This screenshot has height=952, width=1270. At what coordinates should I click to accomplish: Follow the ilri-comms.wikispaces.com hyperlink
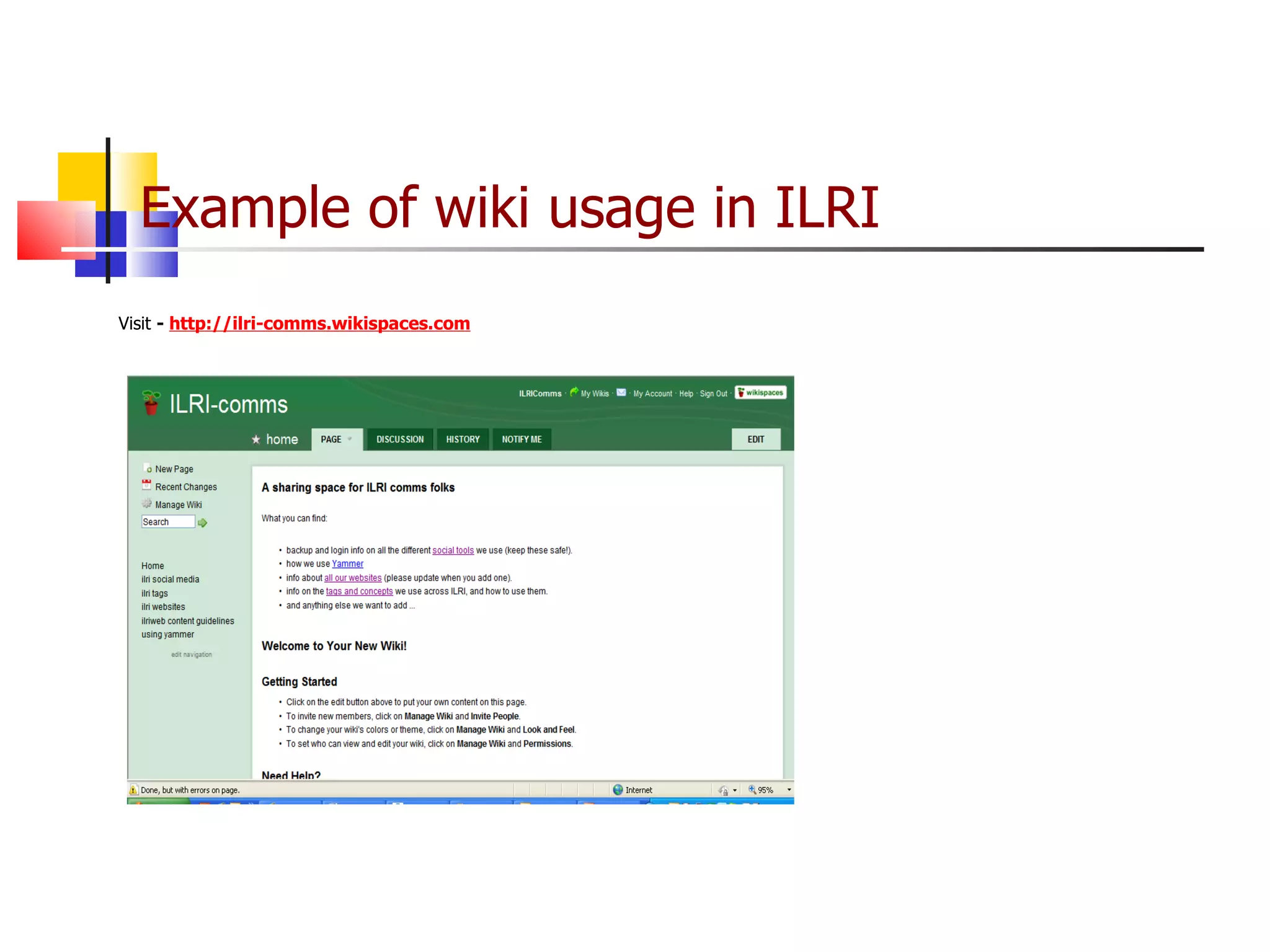319,324
